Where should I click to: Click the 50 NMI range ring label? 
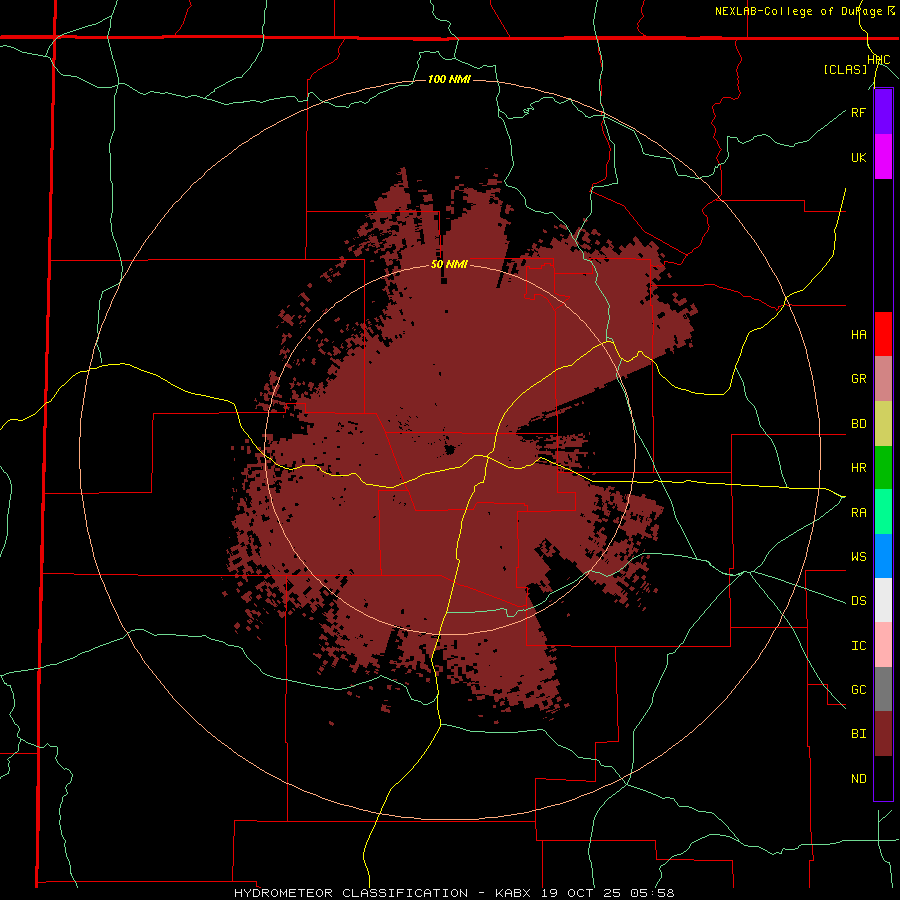tap(449, 264)
